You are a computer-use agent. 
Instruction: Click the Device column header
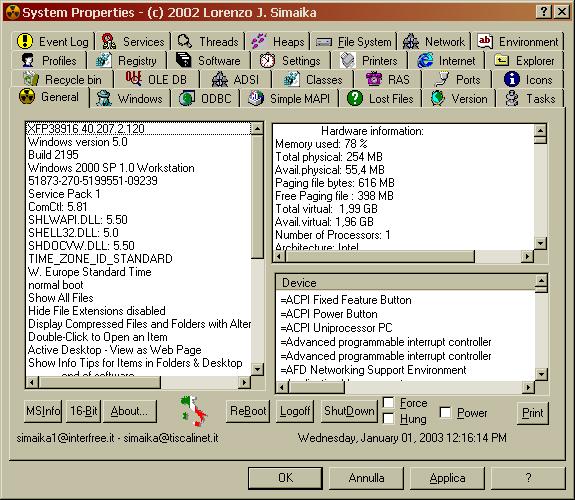click(405, 283)
